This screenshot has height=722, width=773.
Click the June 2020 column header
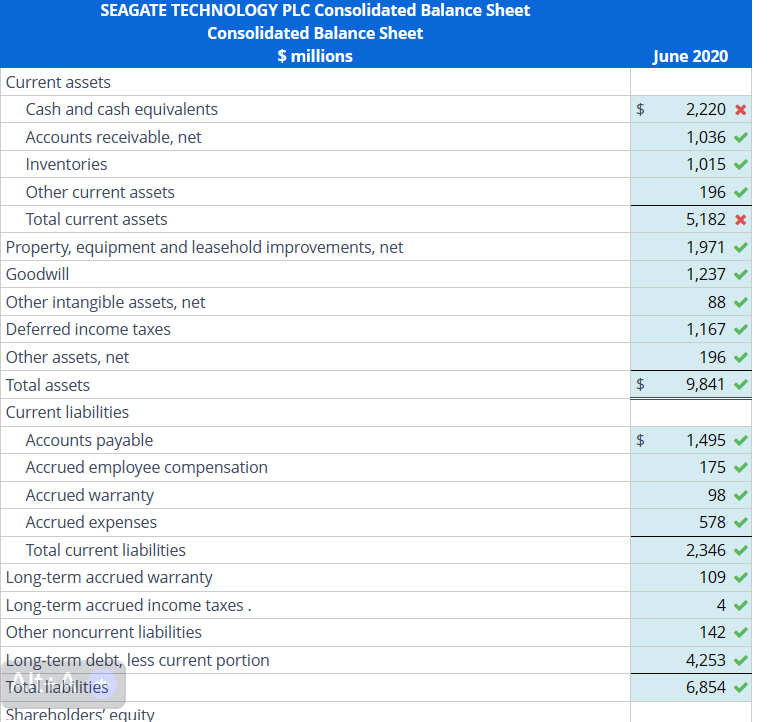[x=690, y=56]
